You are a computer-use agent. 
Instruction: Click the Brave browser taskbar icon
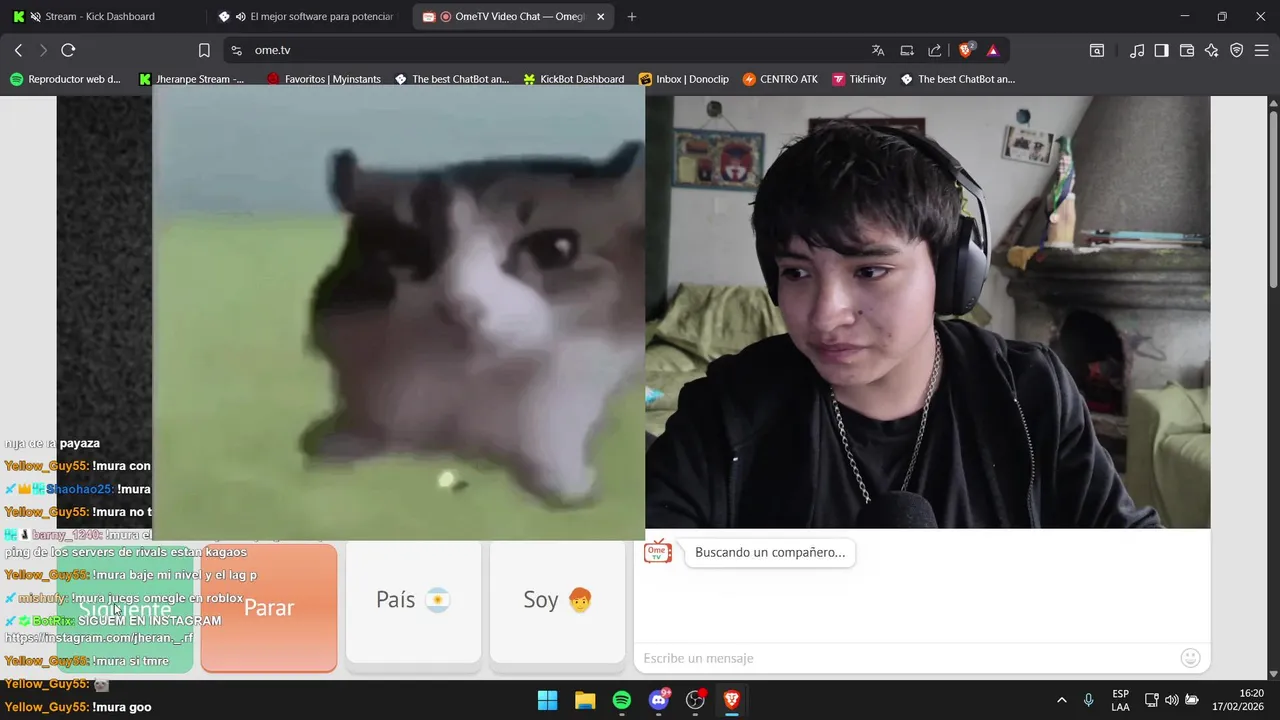point(733,700)
